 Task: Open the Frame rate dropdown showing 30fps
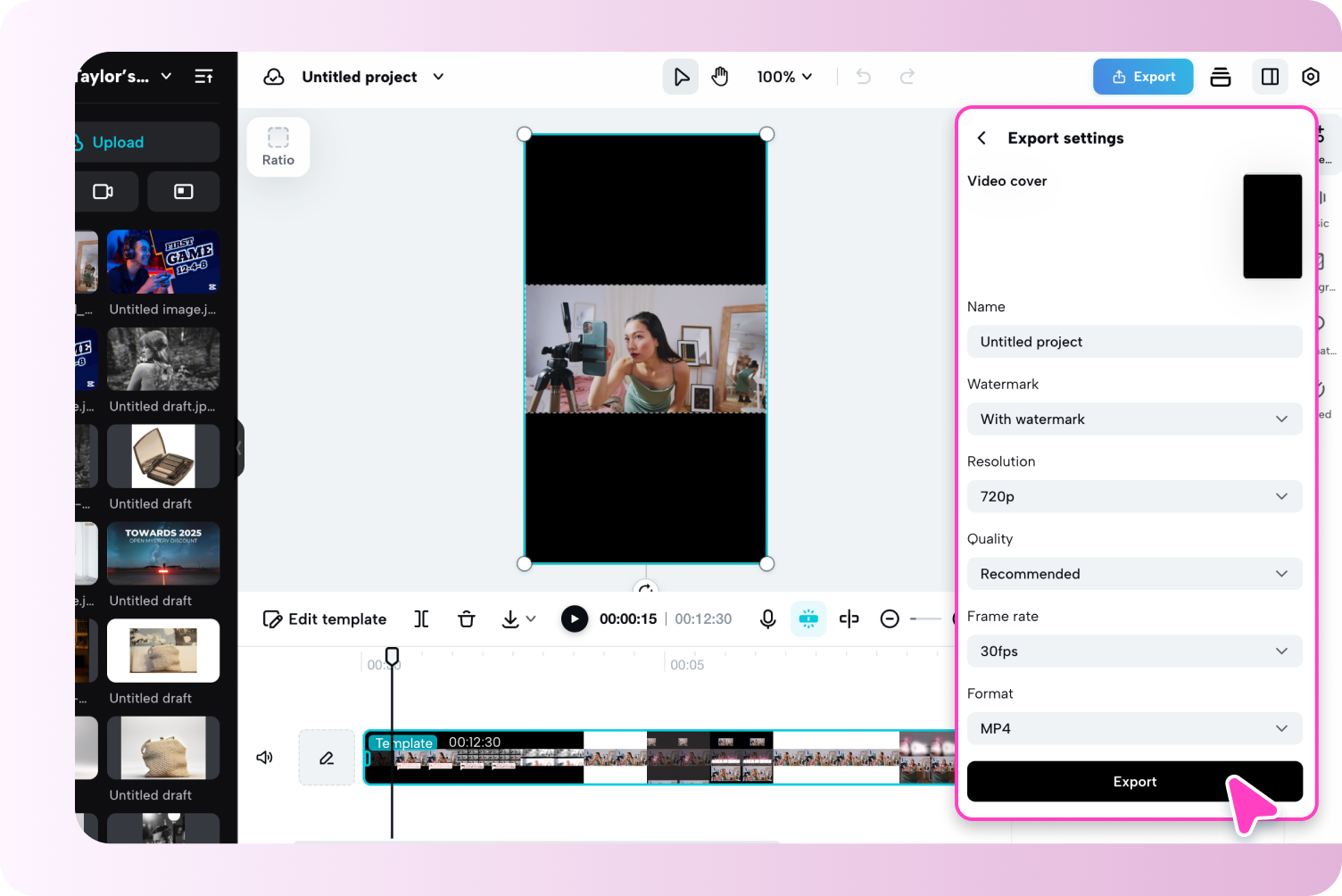point(1134,651)
